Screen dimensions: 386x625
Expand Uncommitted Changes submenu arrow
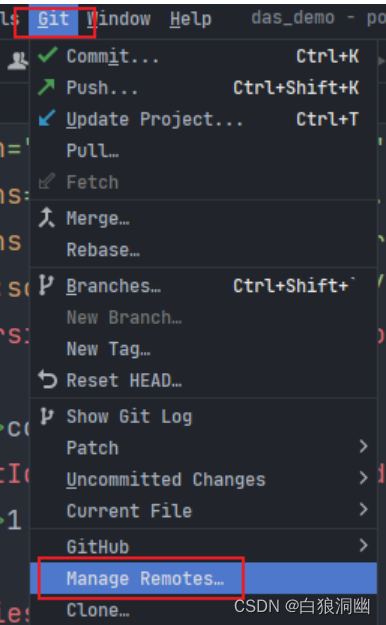tap(363, 478)
